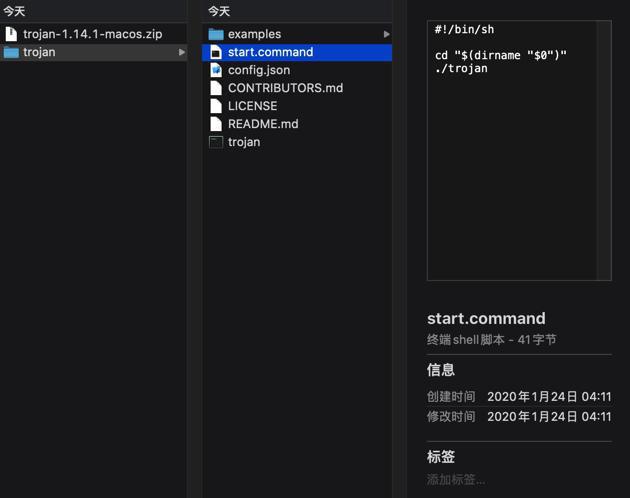Image resolution: width=630 pixels, height=498 pixels.
Task: Click the cd "$(dirname "$0")" line in preview
Action: (x=501, y=55)
